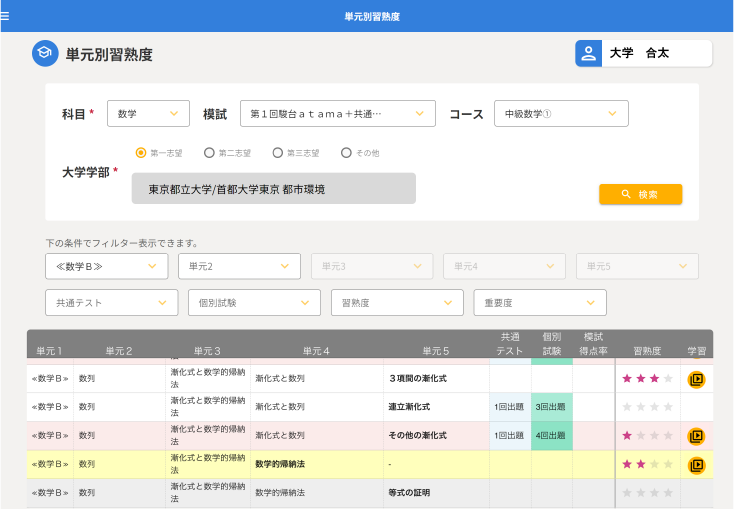Open the 単元2 filter dropdown

tap(239, 266)
